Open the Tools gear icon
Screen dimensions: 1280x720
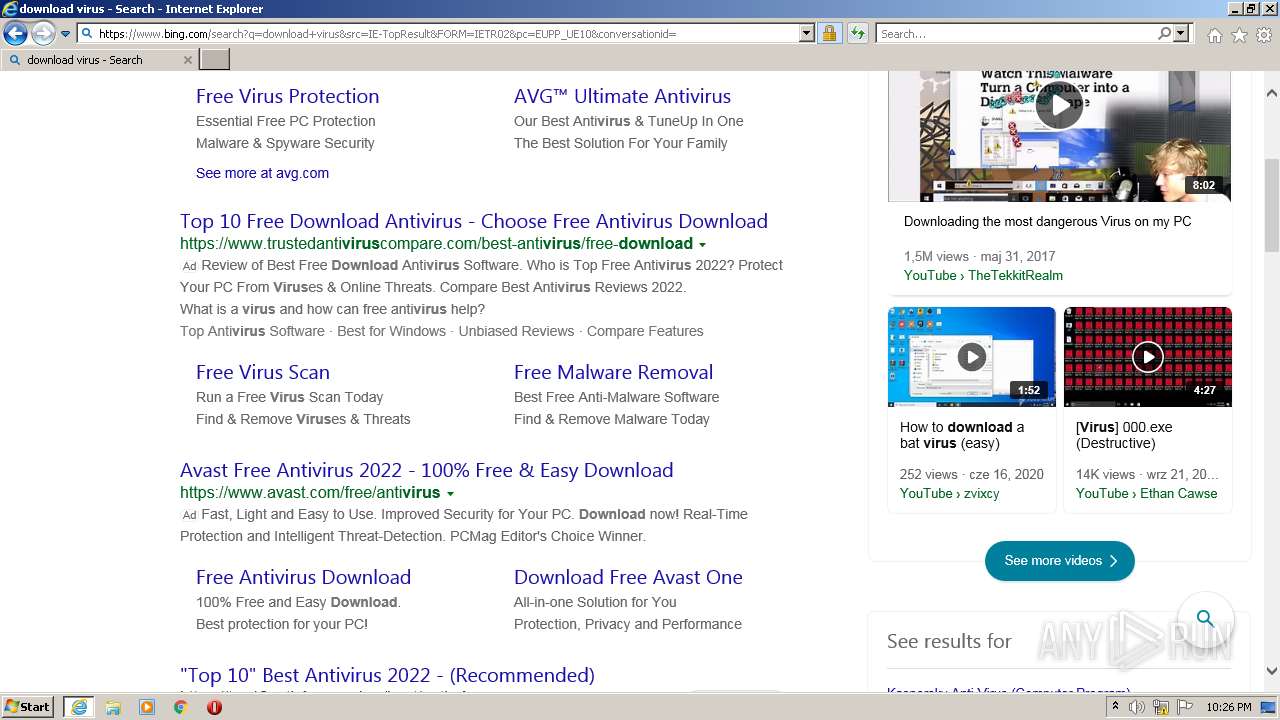click(x=1264, y=35)
